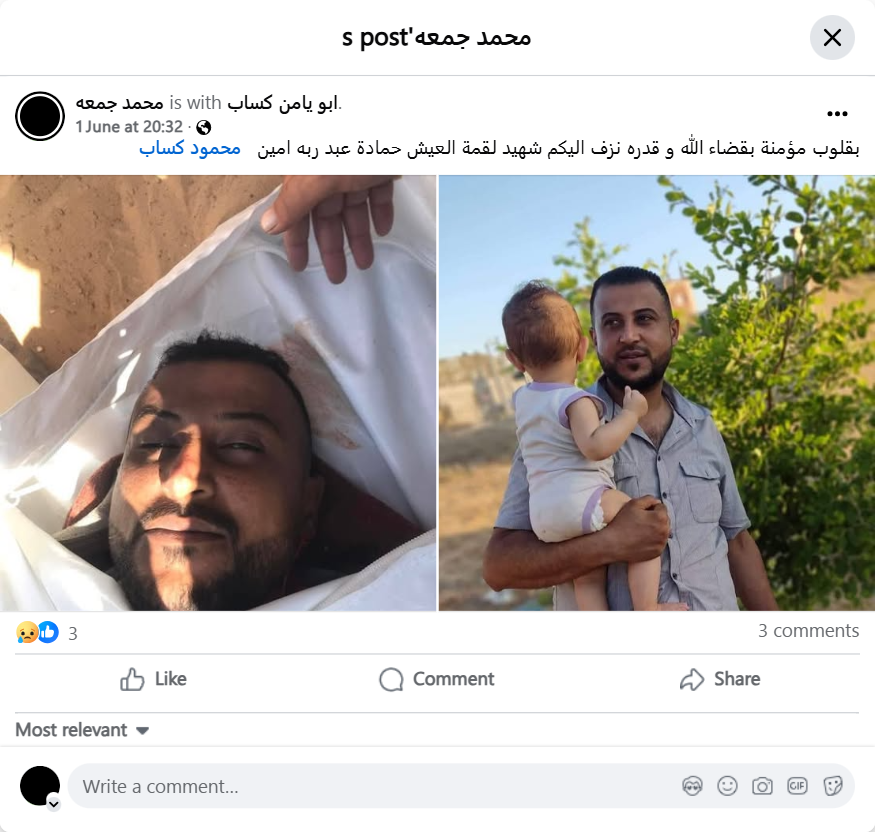Expand the Most relevant comment sorting dropdown
Image resolution: width=875 pixels, height=832 pixels.
pyautogui.click(x=82, y=730)
